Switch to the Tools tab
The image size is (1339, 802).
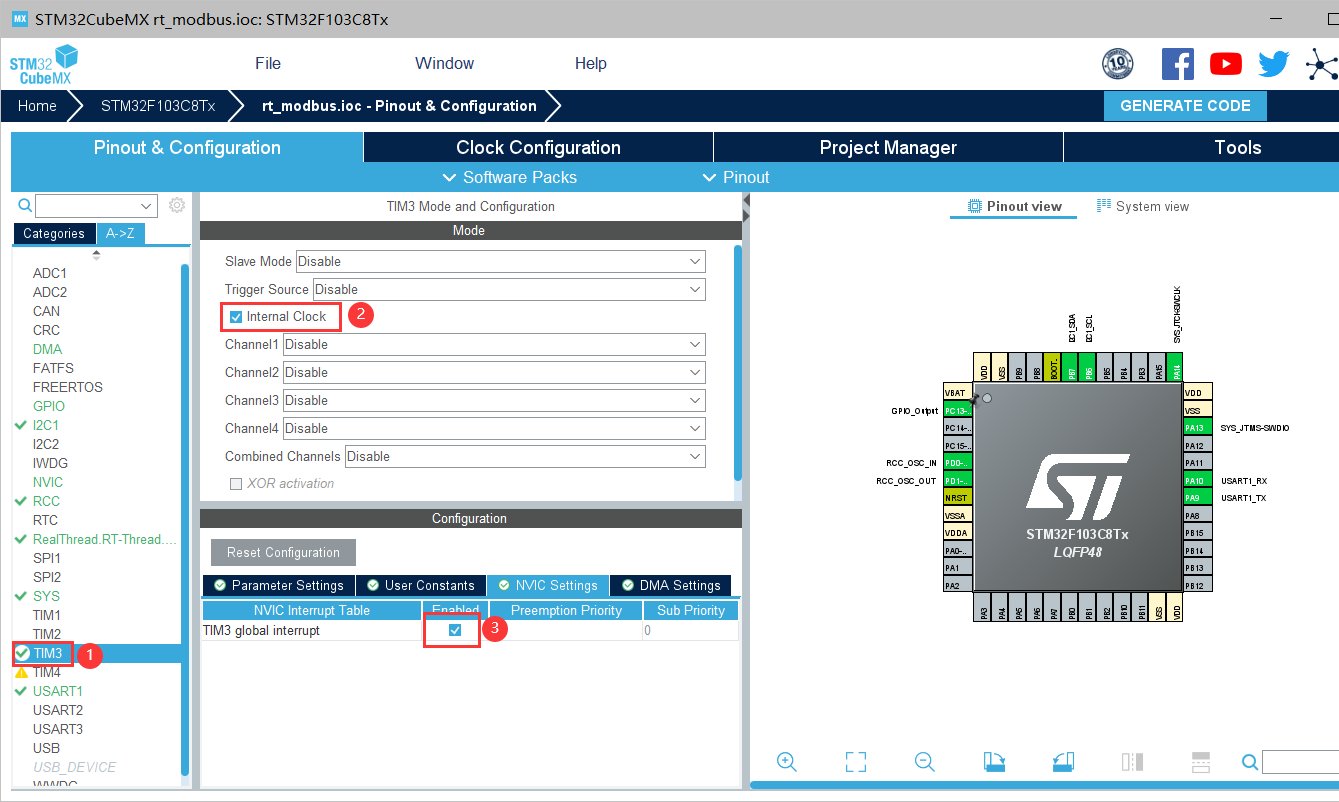click(x=1237, y=147)
